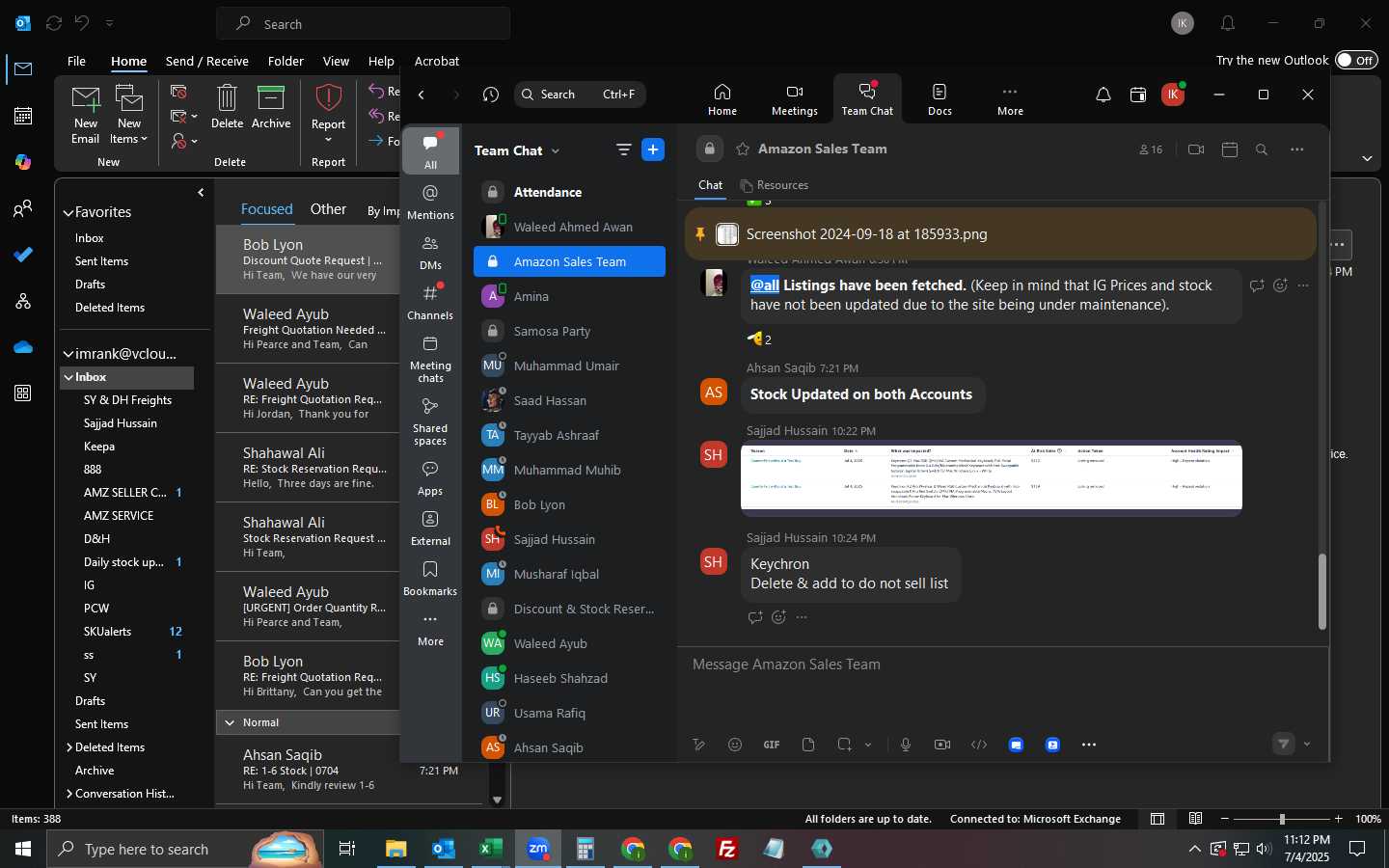Click Zoom Search field
The width and height of the screenshot is (1389, 868).
click(579, 95)
